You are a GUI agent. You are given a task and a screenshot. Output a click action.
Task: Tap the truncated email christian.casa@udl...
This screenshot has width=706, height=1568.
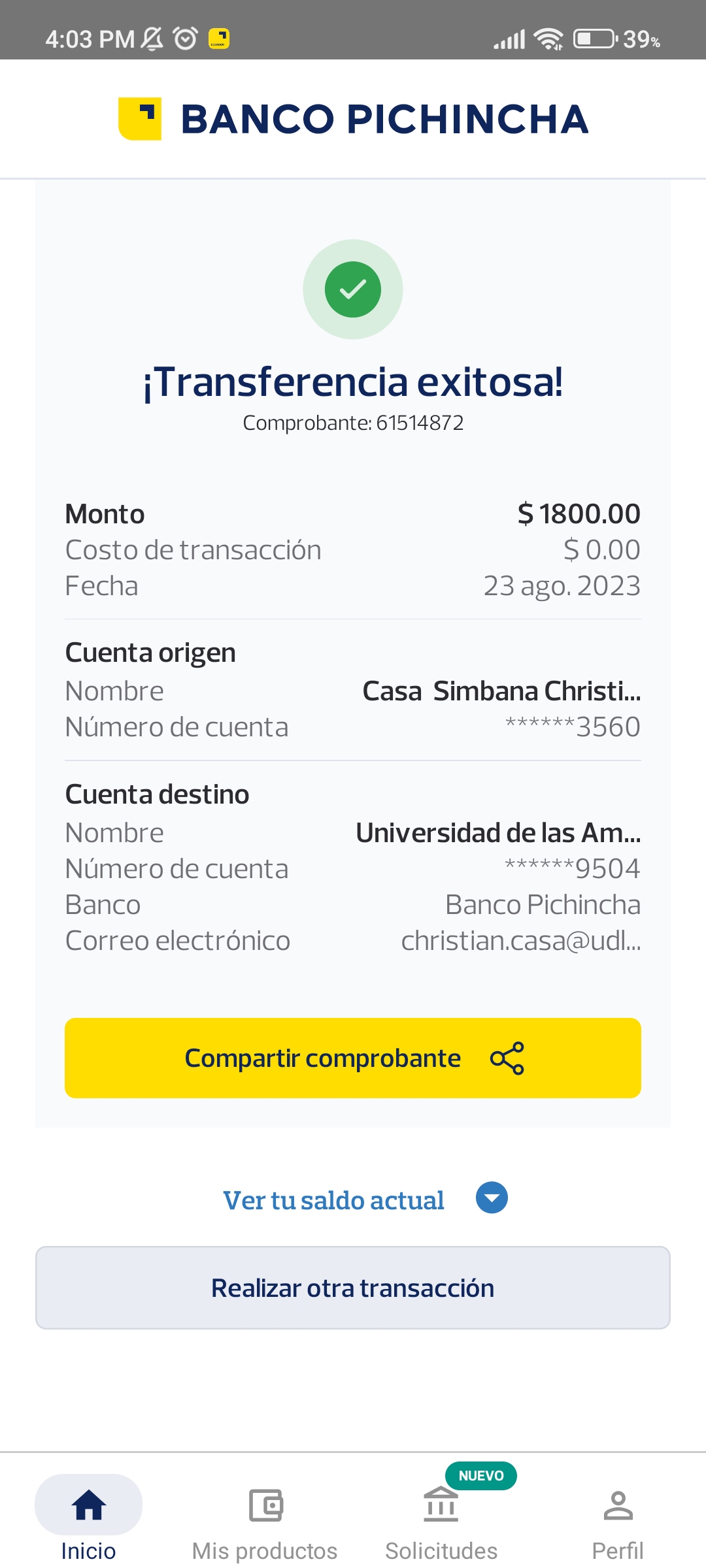tap(520, 941)
